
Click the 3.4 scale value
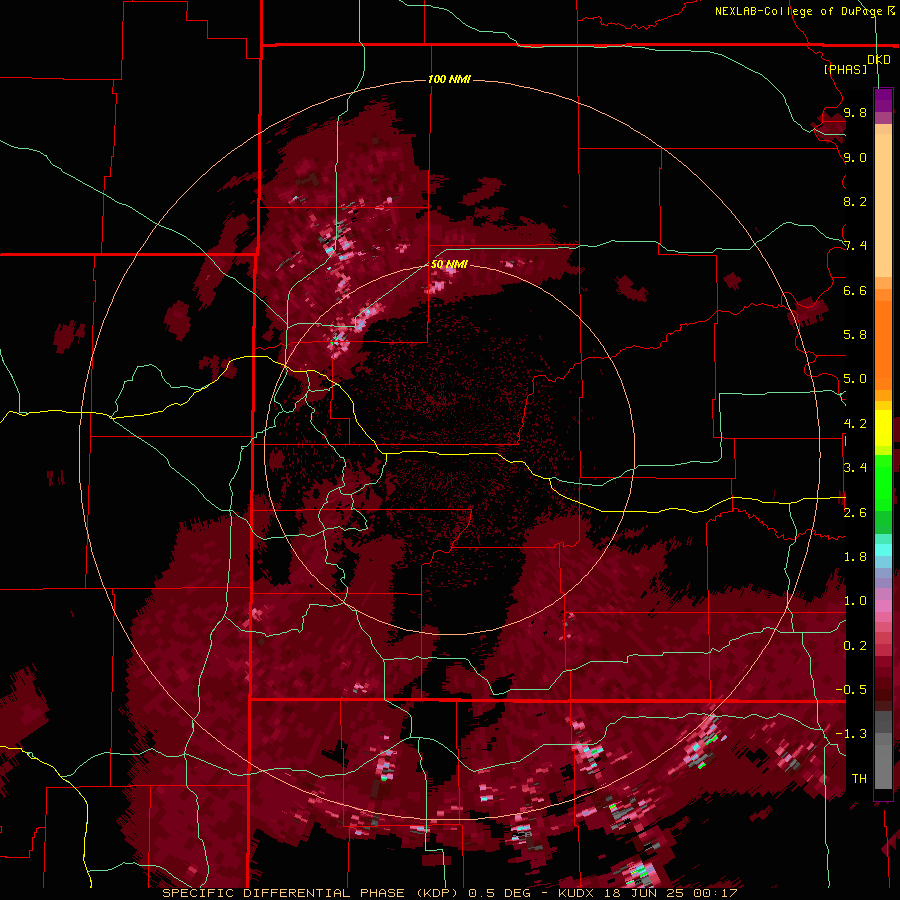tap(855, 468)
